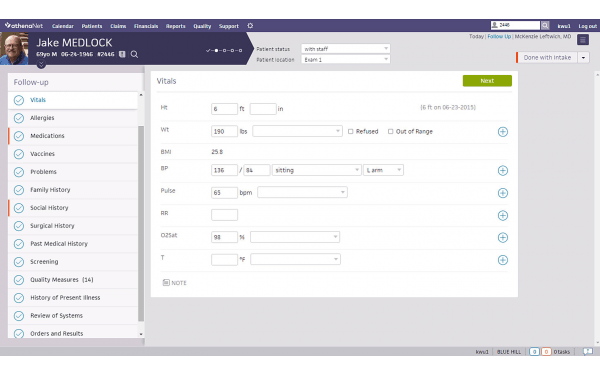Select Surgical History in the sidebar

(x=73, y=226)
